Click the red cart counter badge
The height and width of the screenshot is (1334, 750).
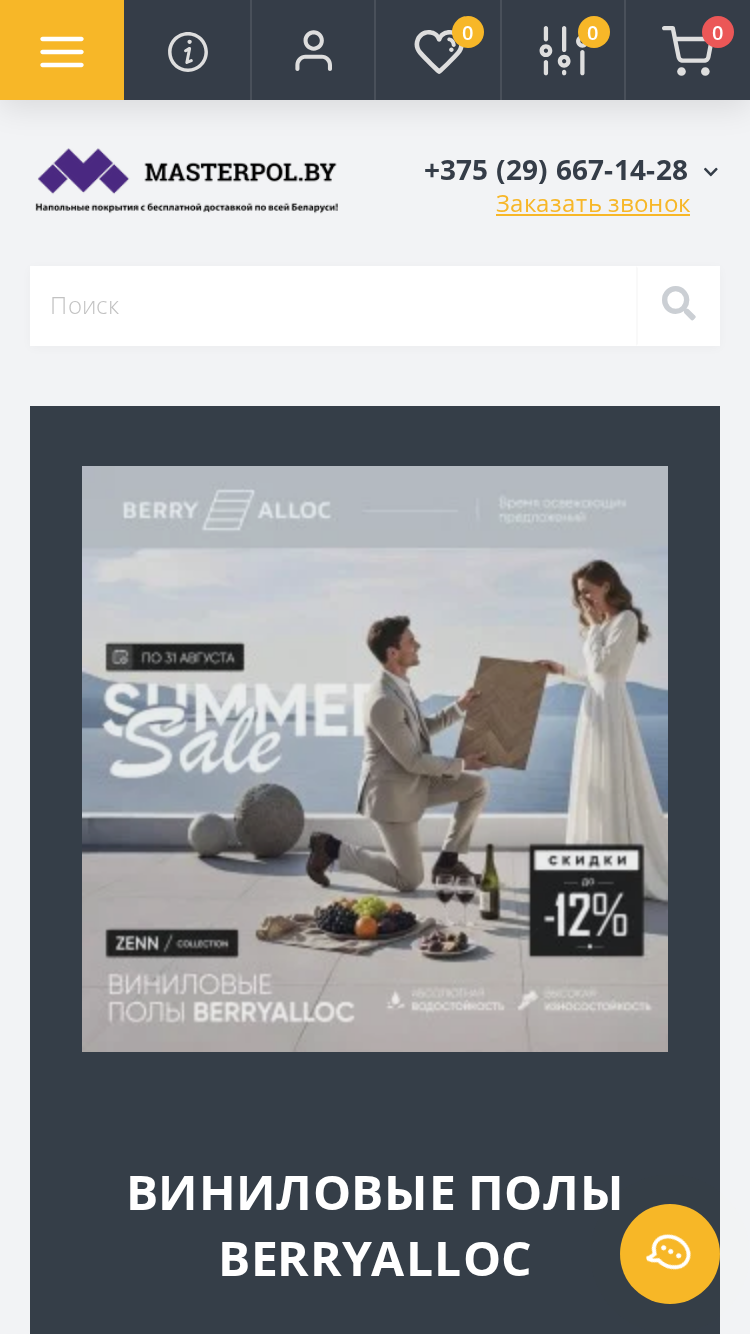click(x=717, y=33)
